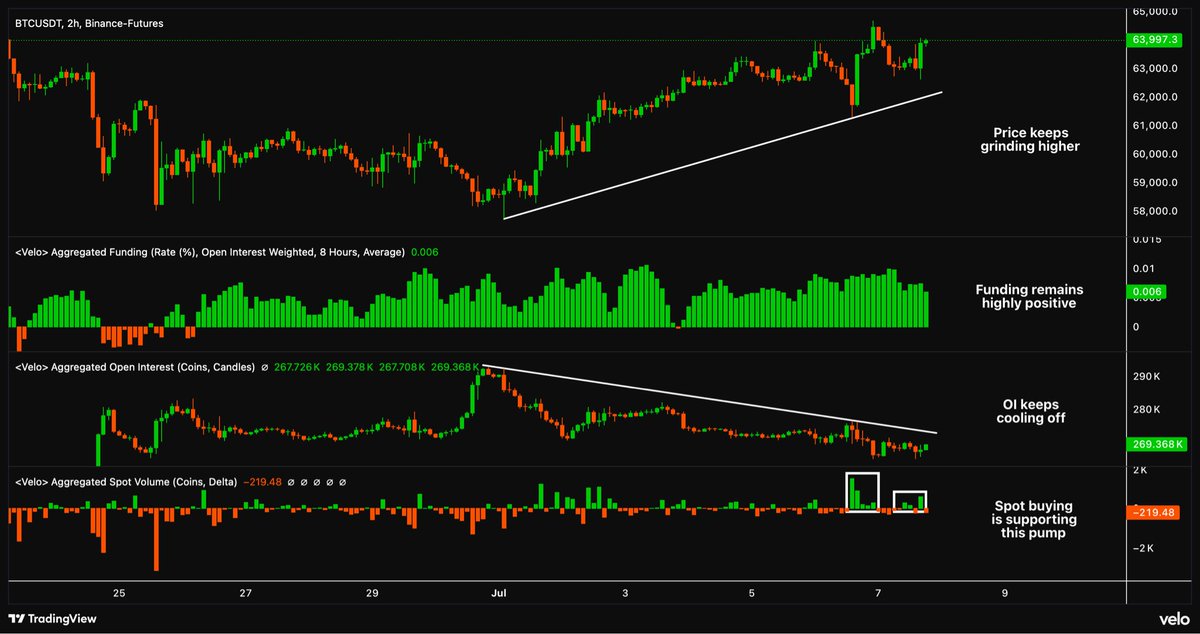Click the 27 date label on time axis
The image size is (1200, 634).
click(x=246, y=593)
